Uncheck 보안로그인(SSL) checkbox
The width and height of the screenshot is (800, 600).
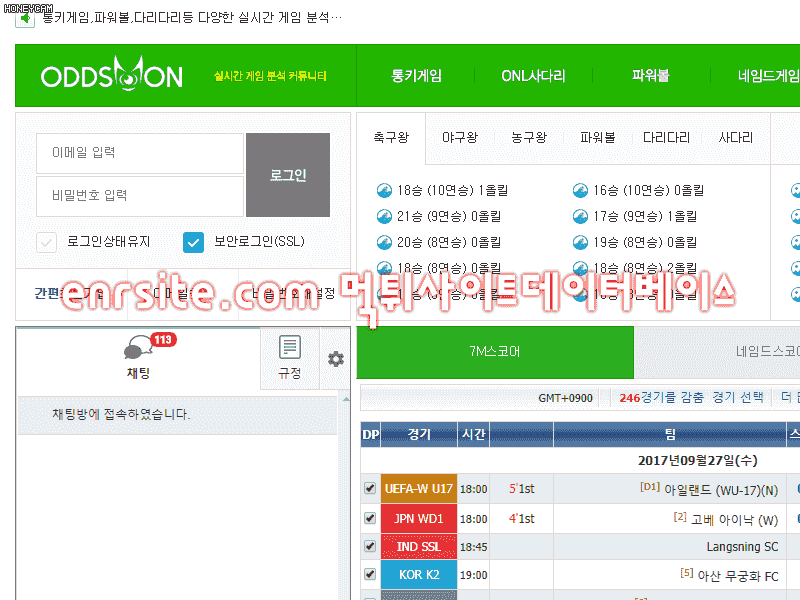pyautogui.click(x=193, y=242)
